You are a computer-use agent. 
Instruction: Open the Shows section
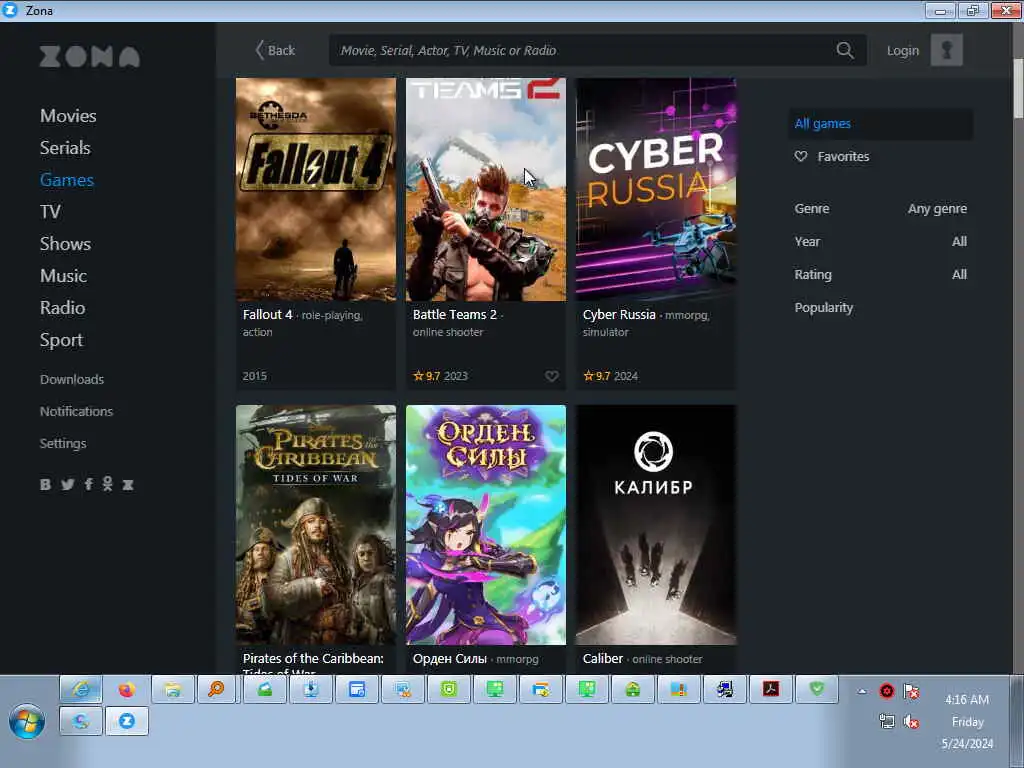(x=65, y=244)
